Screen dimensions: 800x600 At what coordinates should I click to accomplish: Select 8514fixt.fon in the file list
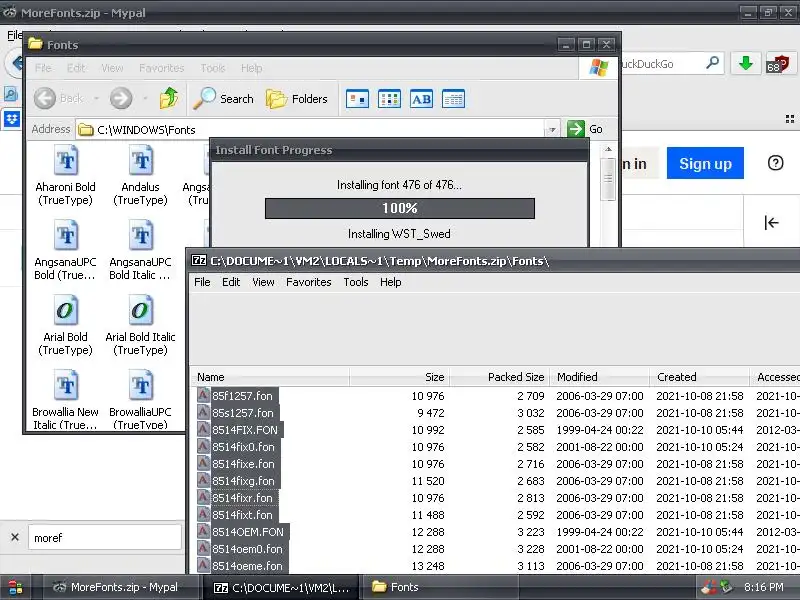(242, 515)
